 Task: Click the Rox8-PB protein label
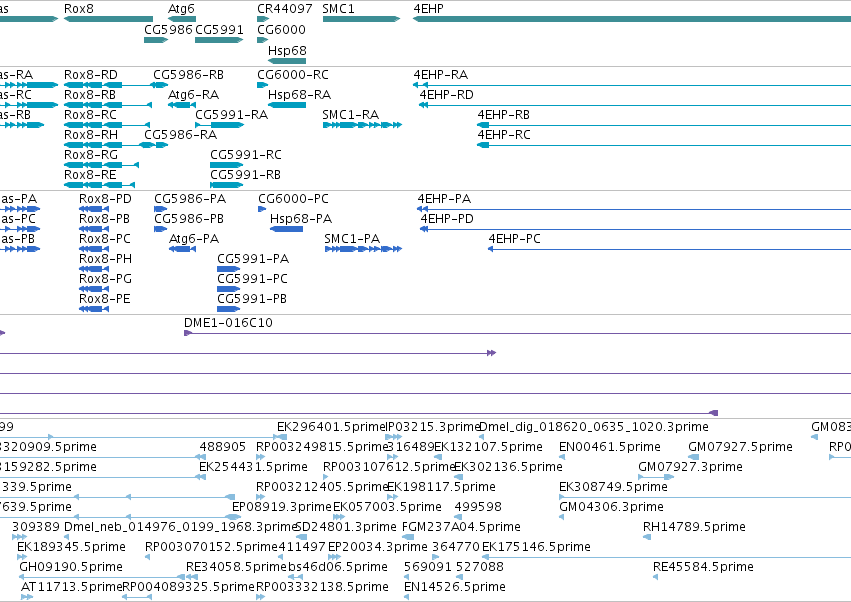coord(104,219)
